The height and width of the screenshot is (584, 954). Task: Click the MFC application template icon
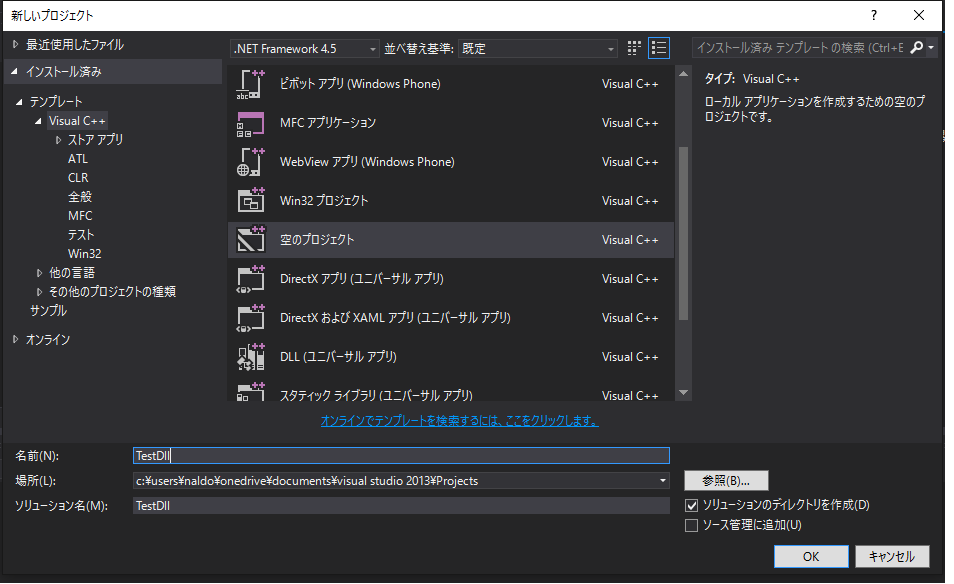[251, 123]
